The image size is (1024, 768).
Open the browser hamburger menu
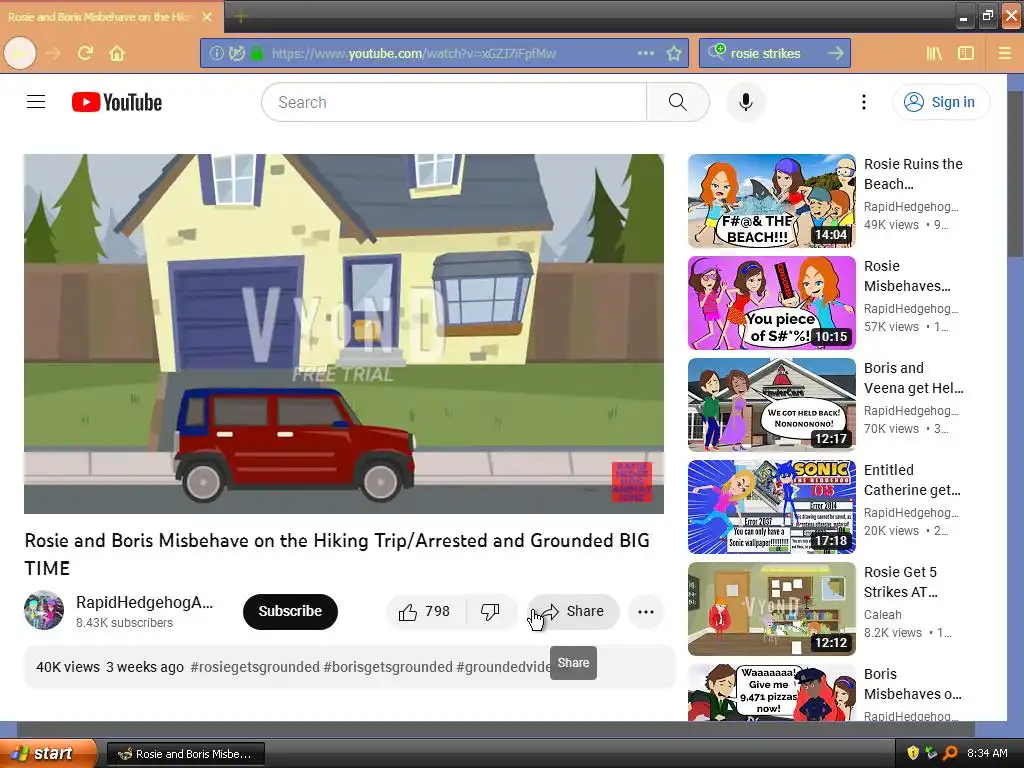point(1005,53)
